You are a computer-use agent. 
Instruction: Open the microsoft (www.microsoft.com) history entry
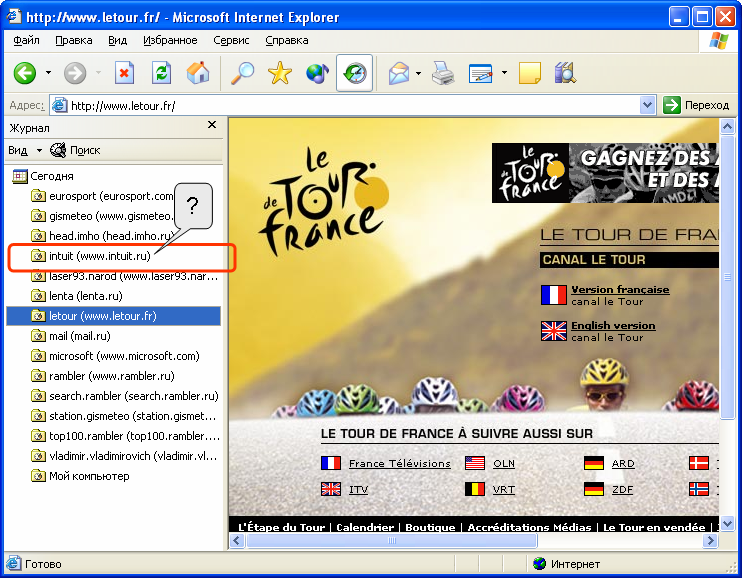click(x=115, y=356)
